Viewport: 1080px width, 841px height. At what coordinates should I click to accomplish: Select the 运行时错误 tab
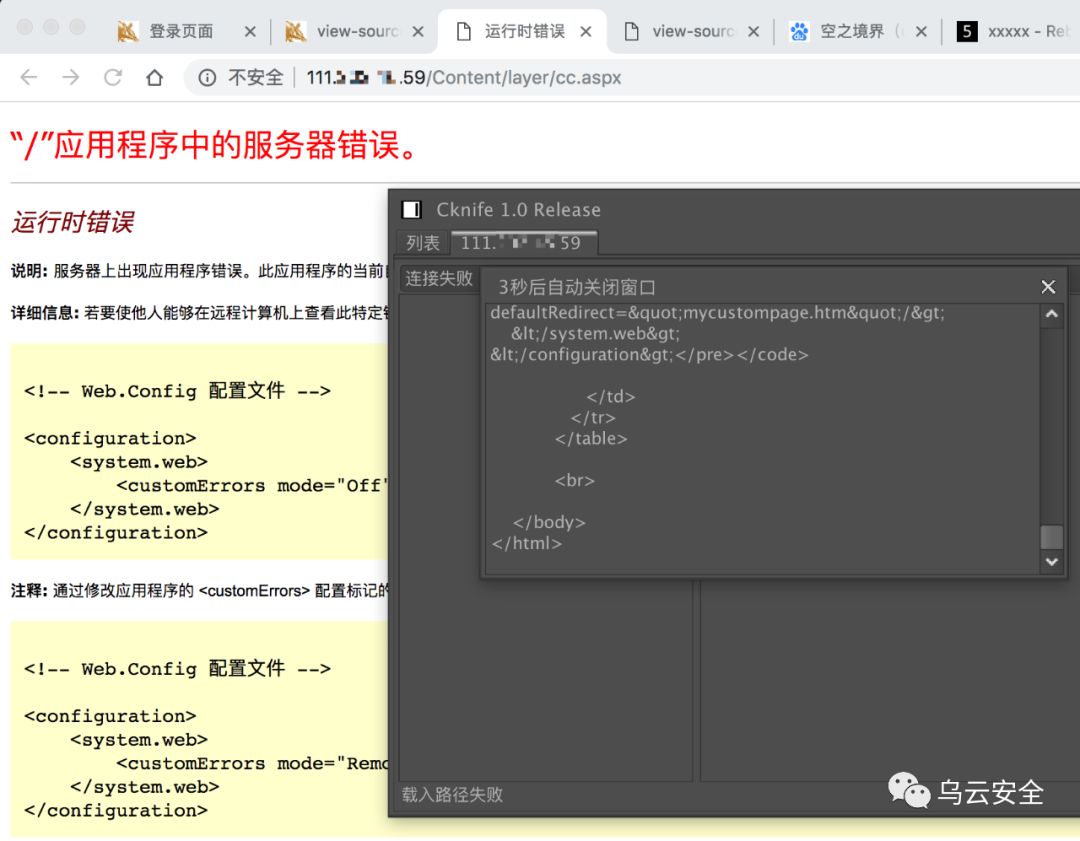pyautogui.click(x=524, y=31)
